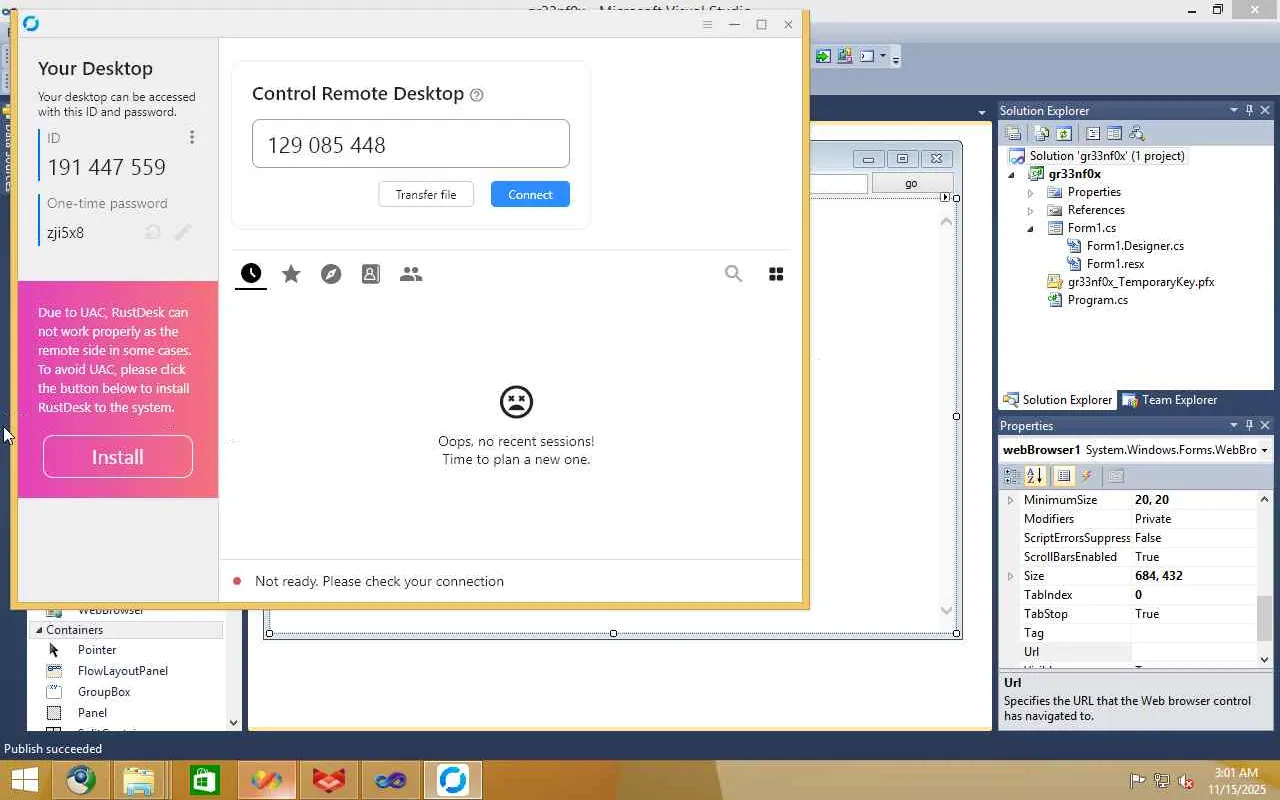Click the Url property value field
This screenshot has height=800, width=1280.
click(x=1194, y=652)
